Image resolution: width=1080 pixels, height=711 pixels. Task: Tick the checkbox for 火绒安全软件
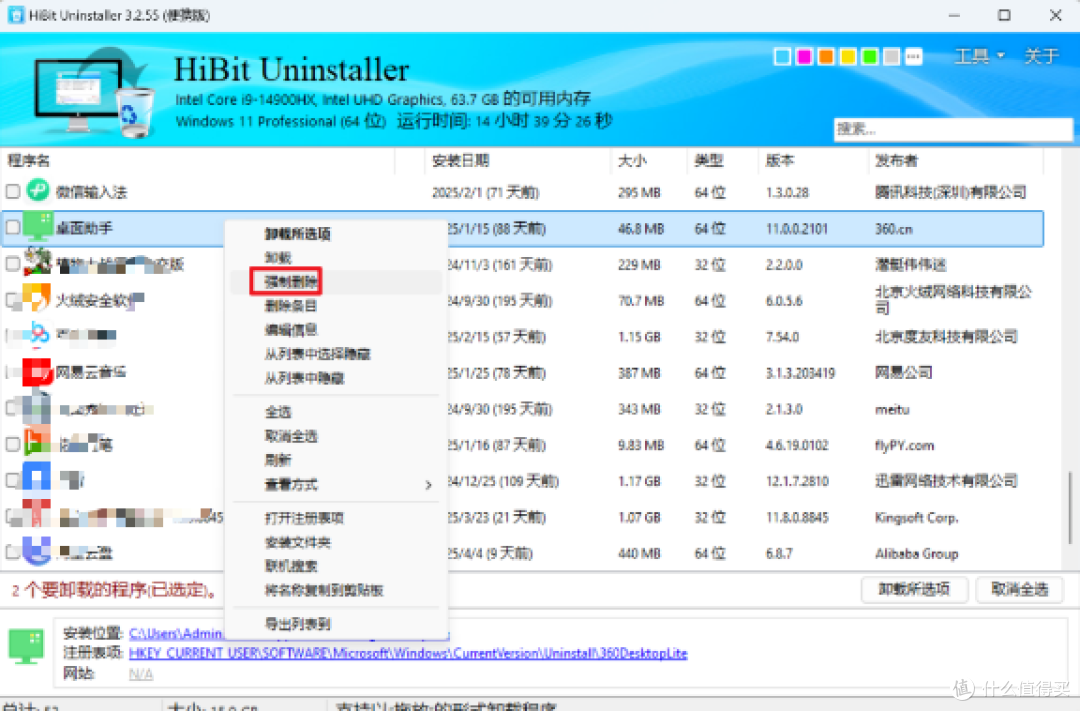12,299
